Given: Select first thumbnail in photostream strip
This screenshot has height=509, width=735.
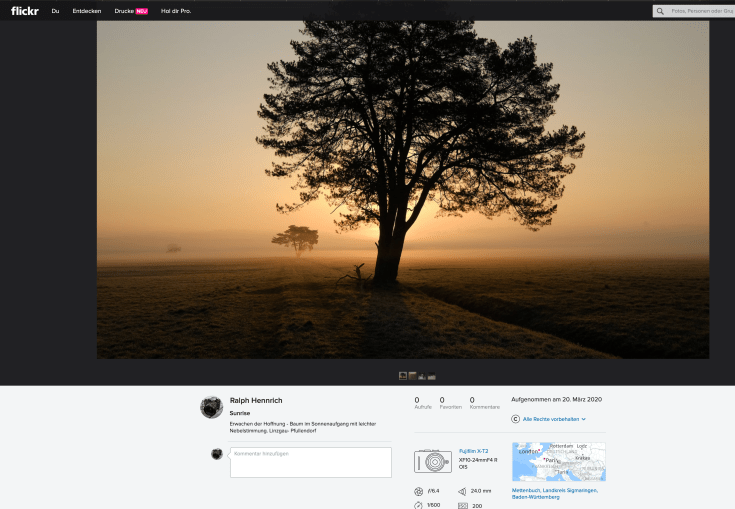Looking at the screenshot, I should tap(403, 376).
